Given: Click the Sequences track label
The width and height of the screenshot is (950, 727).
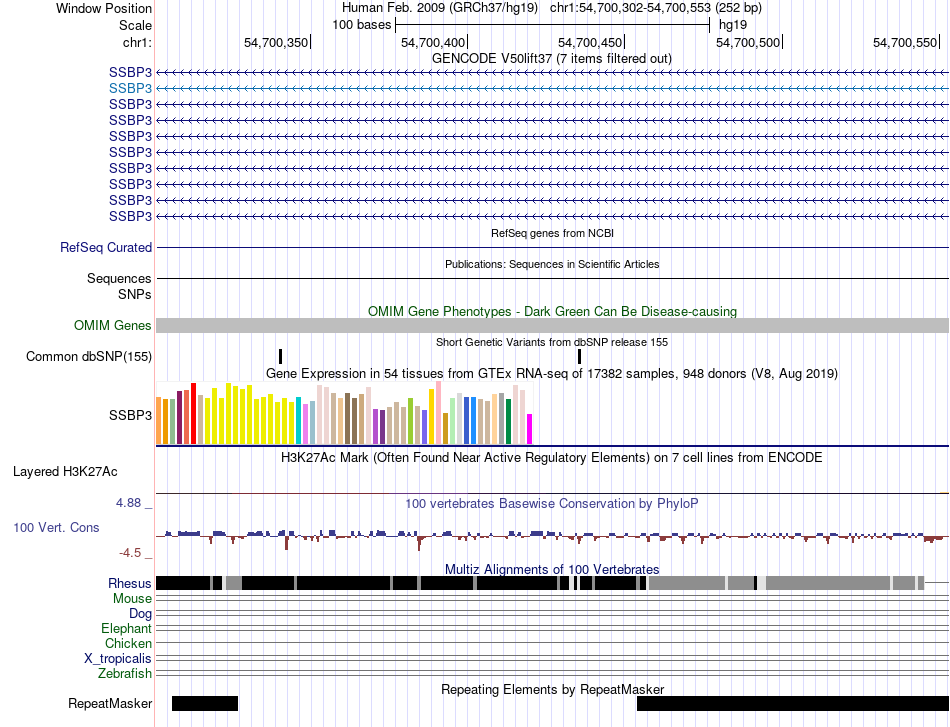Looking at the screenshot, I should tap(119, 279).
